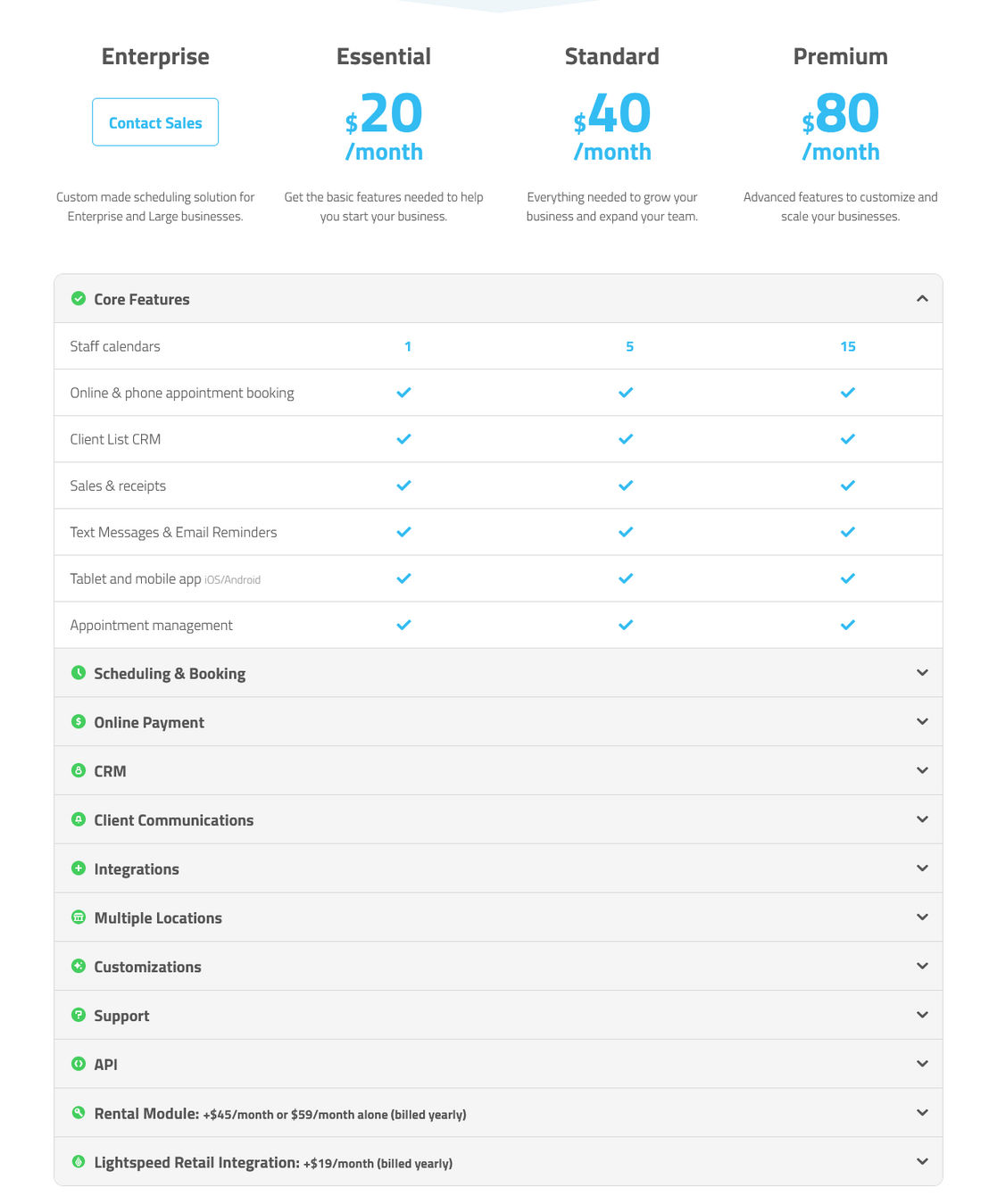Collapse the Core Features section chevron

[x=922, y=298]
